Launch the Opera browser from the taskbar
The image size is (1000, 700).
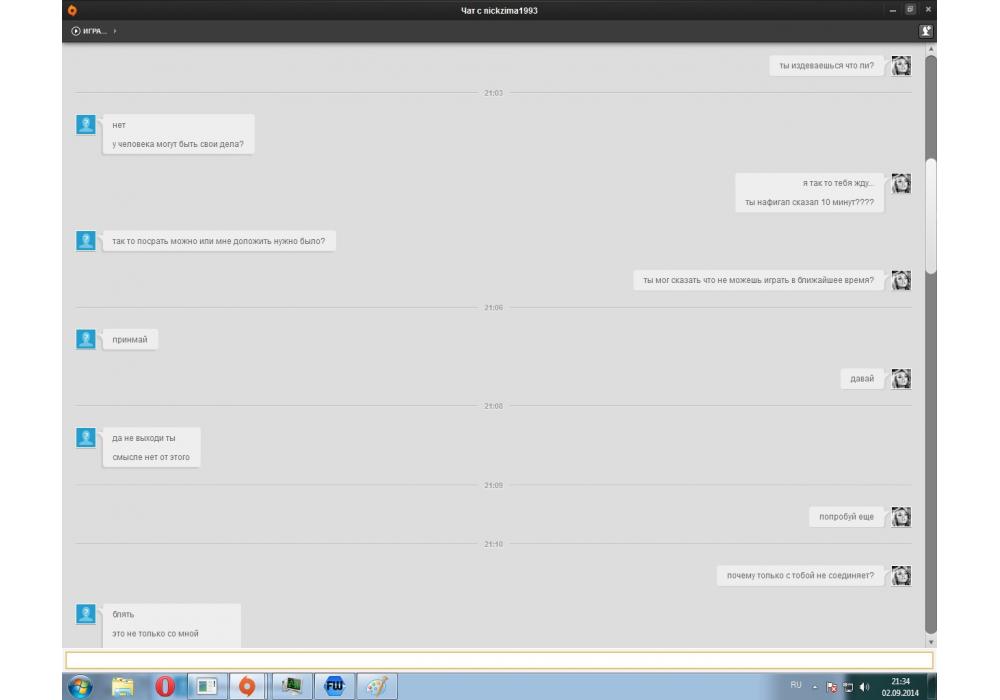click(x=165, y=686)
